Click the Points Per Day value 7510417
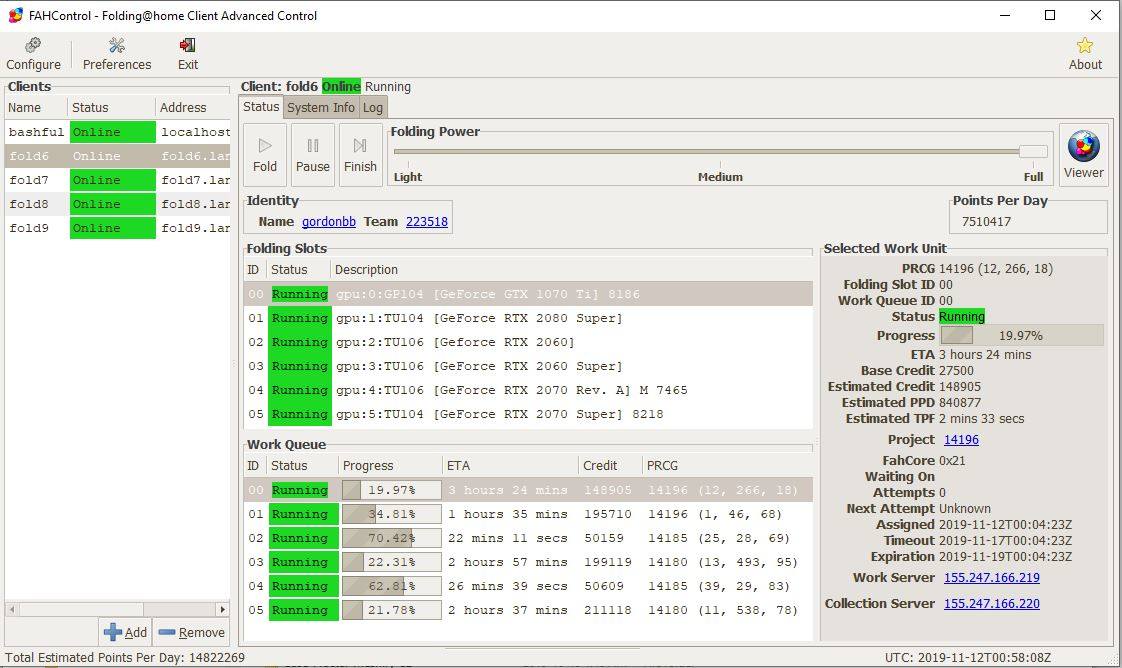 [986, 222]
